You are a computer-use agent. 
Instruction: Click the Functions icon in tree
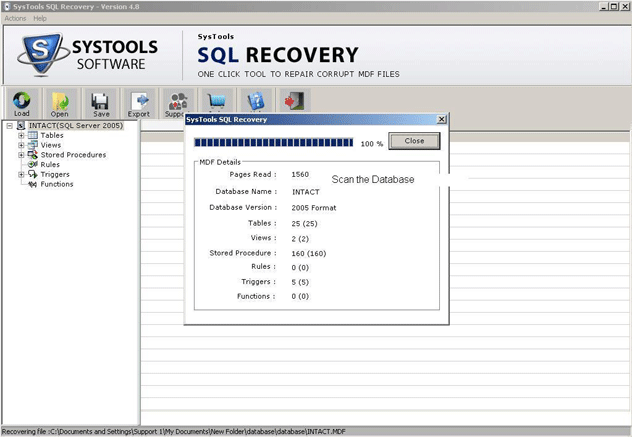[33, 184]
